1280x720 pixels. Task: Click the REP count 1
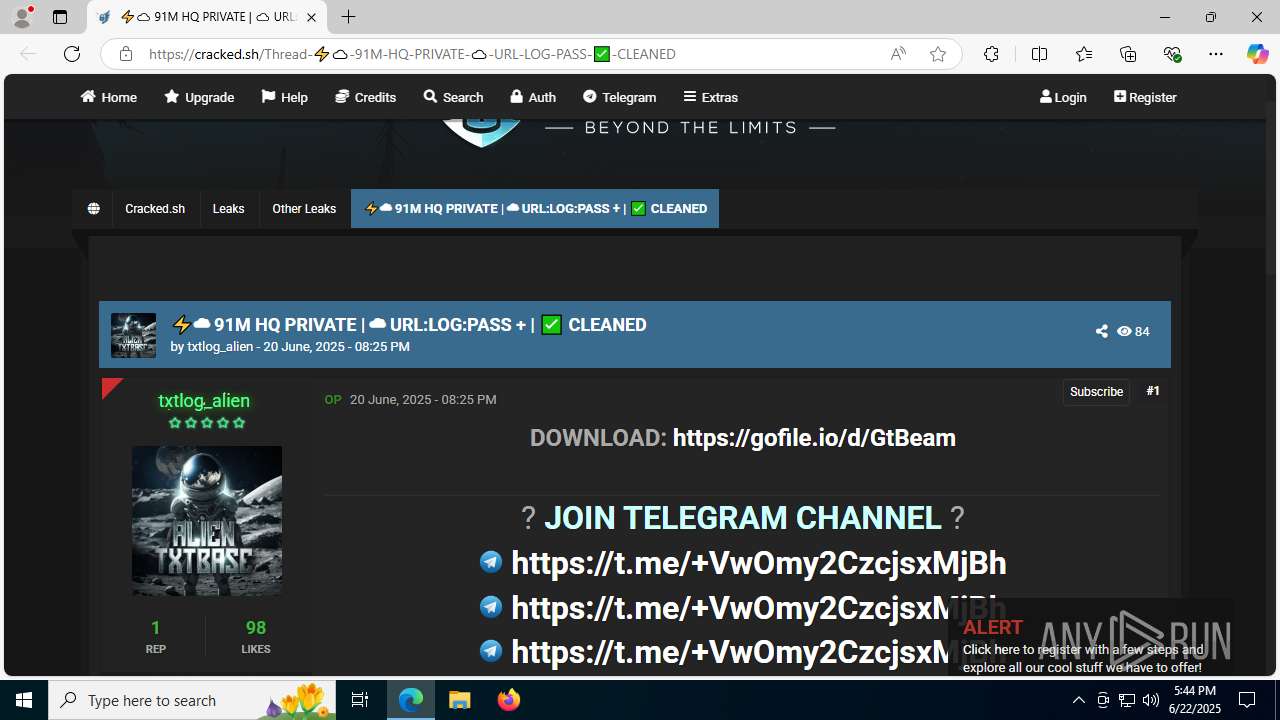click(x=155, y=628)
